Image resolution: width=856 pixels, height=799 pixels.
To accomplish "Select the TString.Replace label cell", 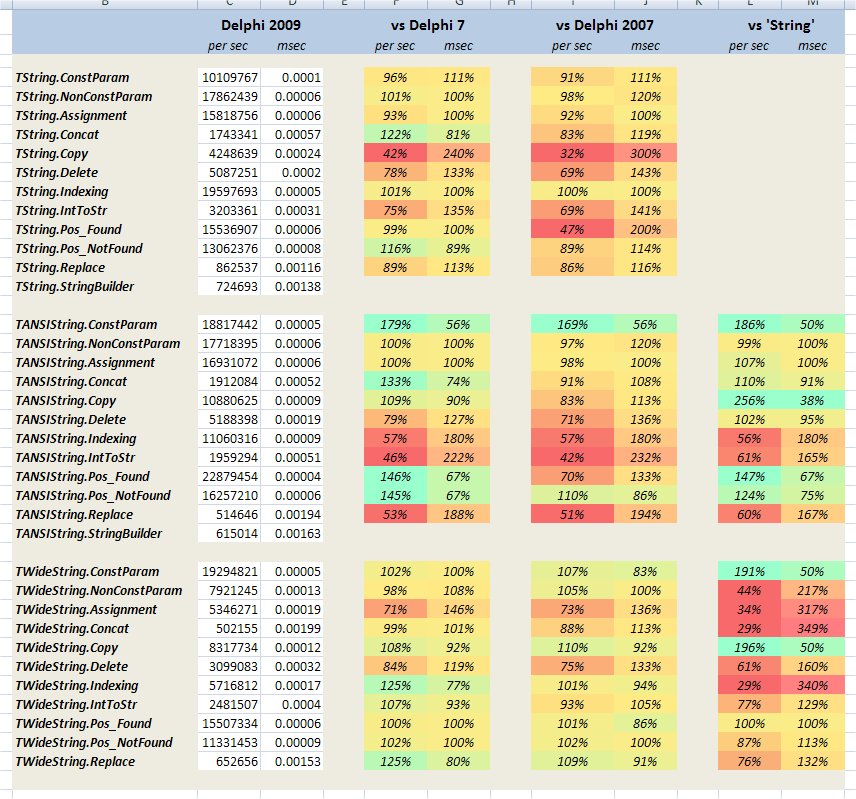I will coord(60,267).
